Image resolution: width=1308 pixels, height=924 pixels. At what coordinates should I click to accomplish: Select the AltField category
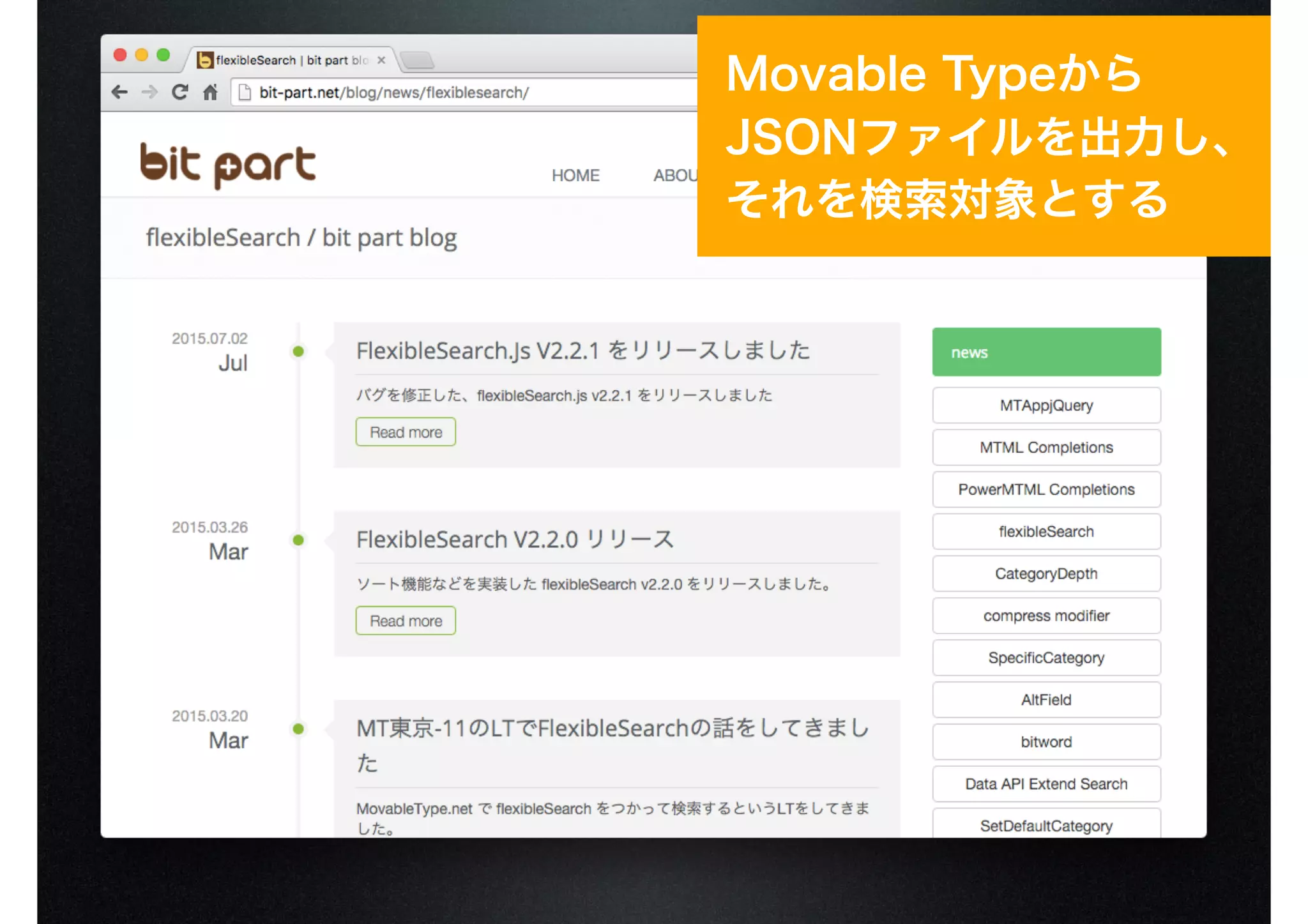click(1046, 701)
